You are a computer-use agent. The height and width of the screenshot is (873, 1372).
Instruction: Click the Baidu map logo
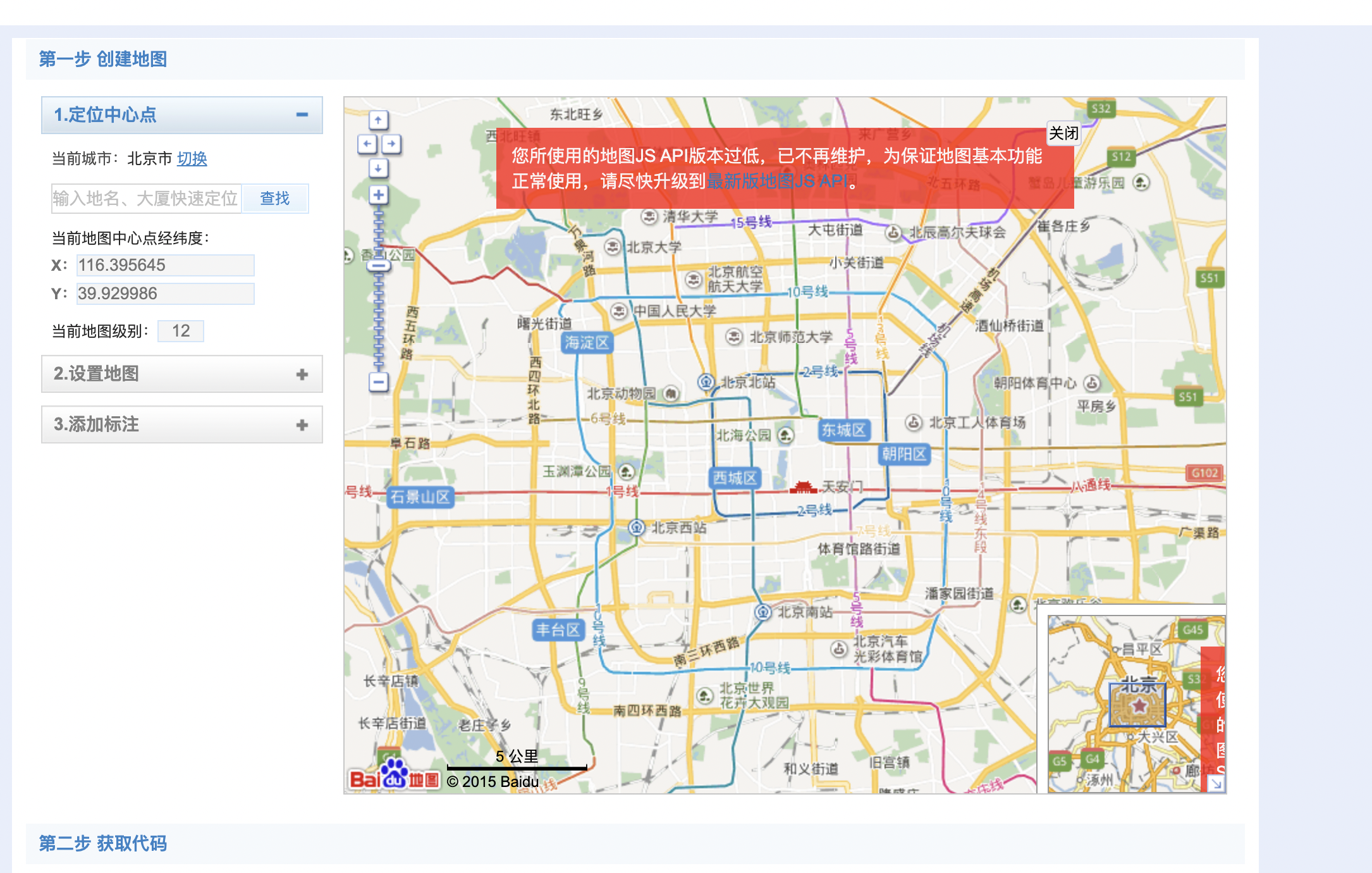(394, 774)
